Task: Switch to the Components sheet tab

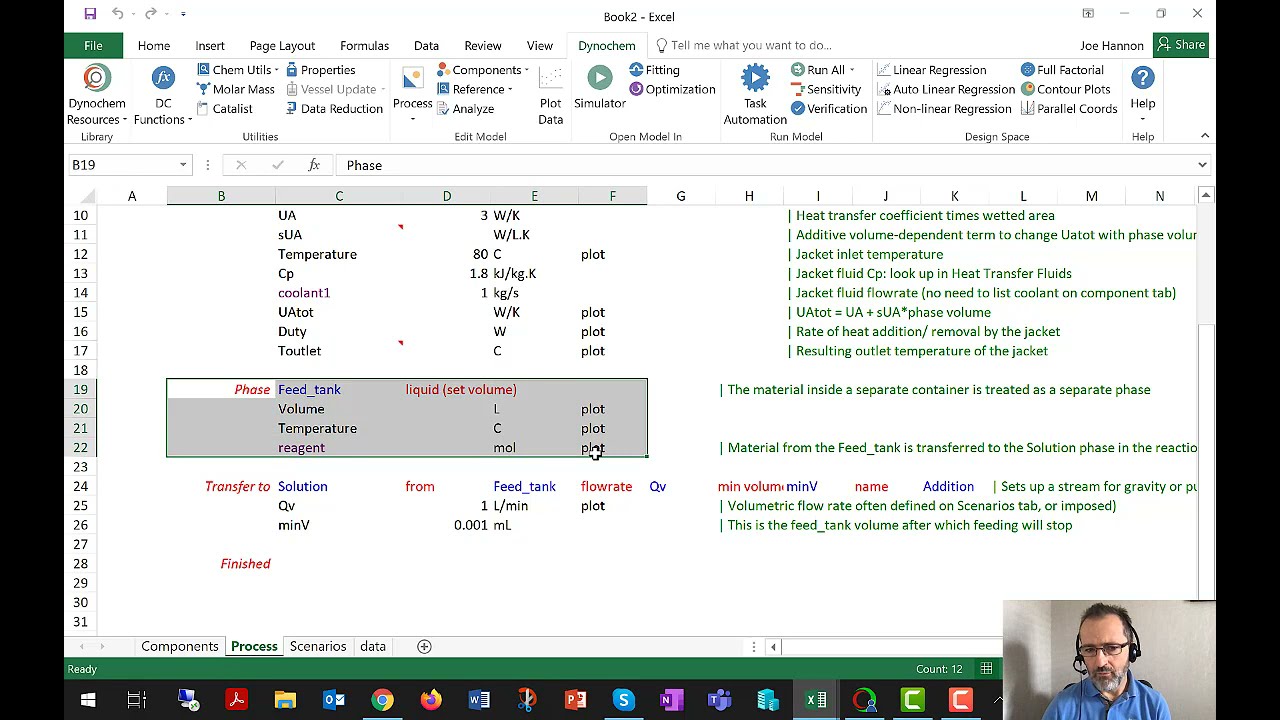Action: coord(180,647)
